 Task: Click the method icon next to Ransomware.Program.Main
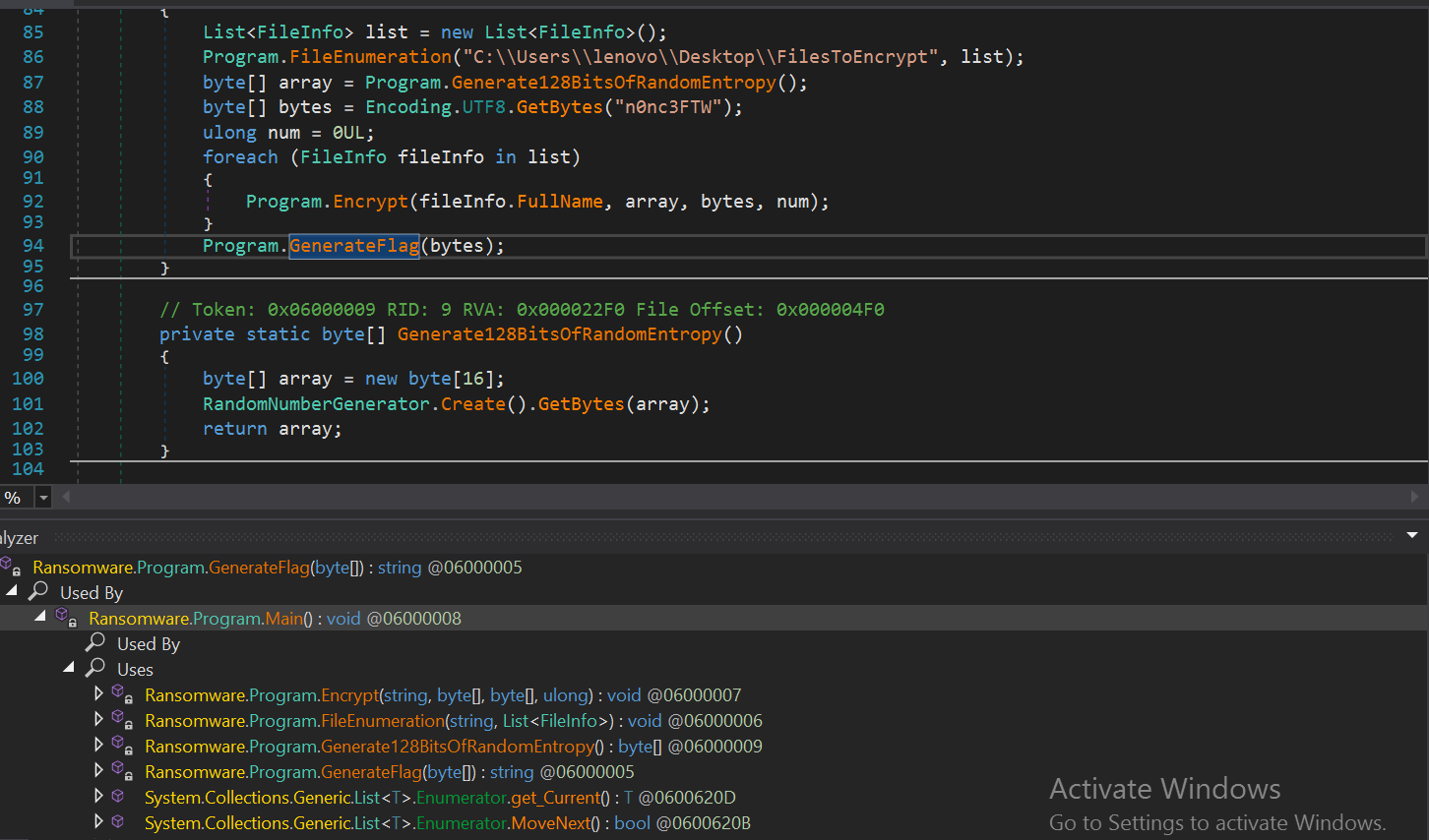(67, 618)
